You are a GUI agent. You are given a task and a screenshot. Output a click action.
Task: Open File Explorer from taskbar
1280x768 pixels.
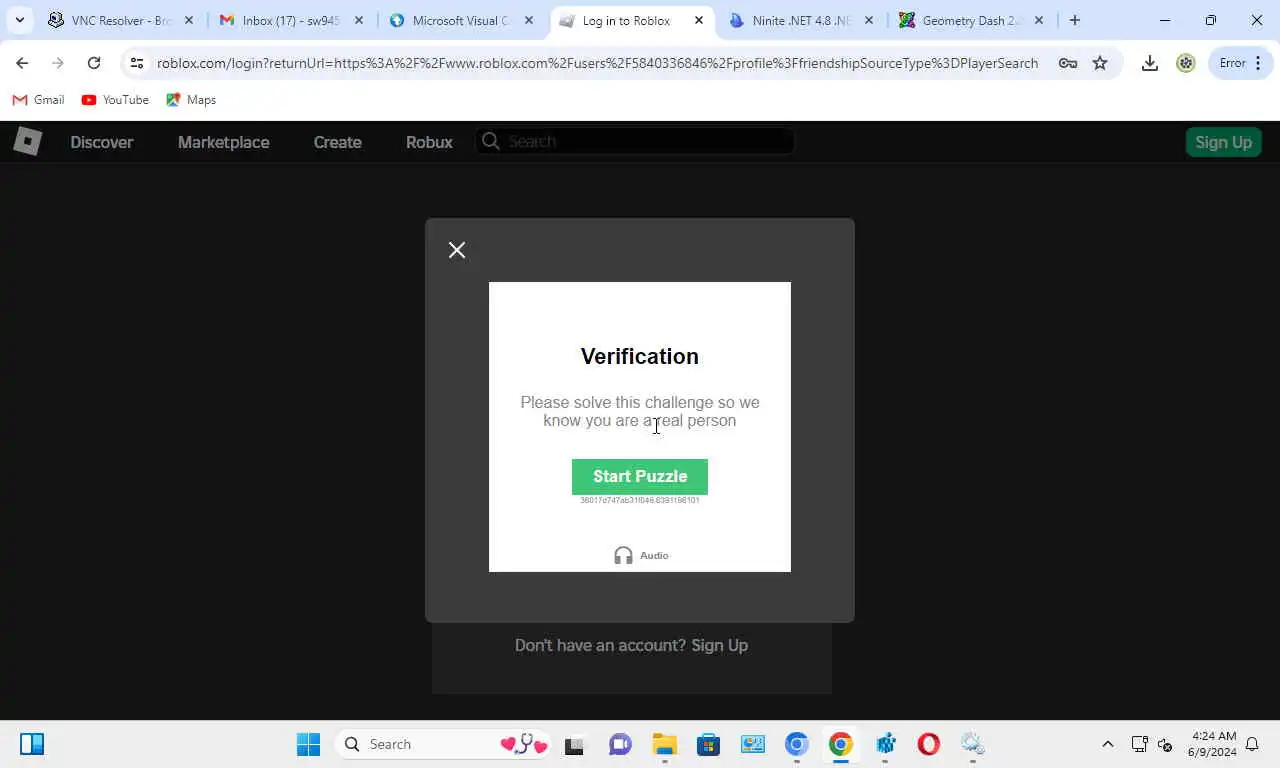pyautogui.click(x=664, y=744)
